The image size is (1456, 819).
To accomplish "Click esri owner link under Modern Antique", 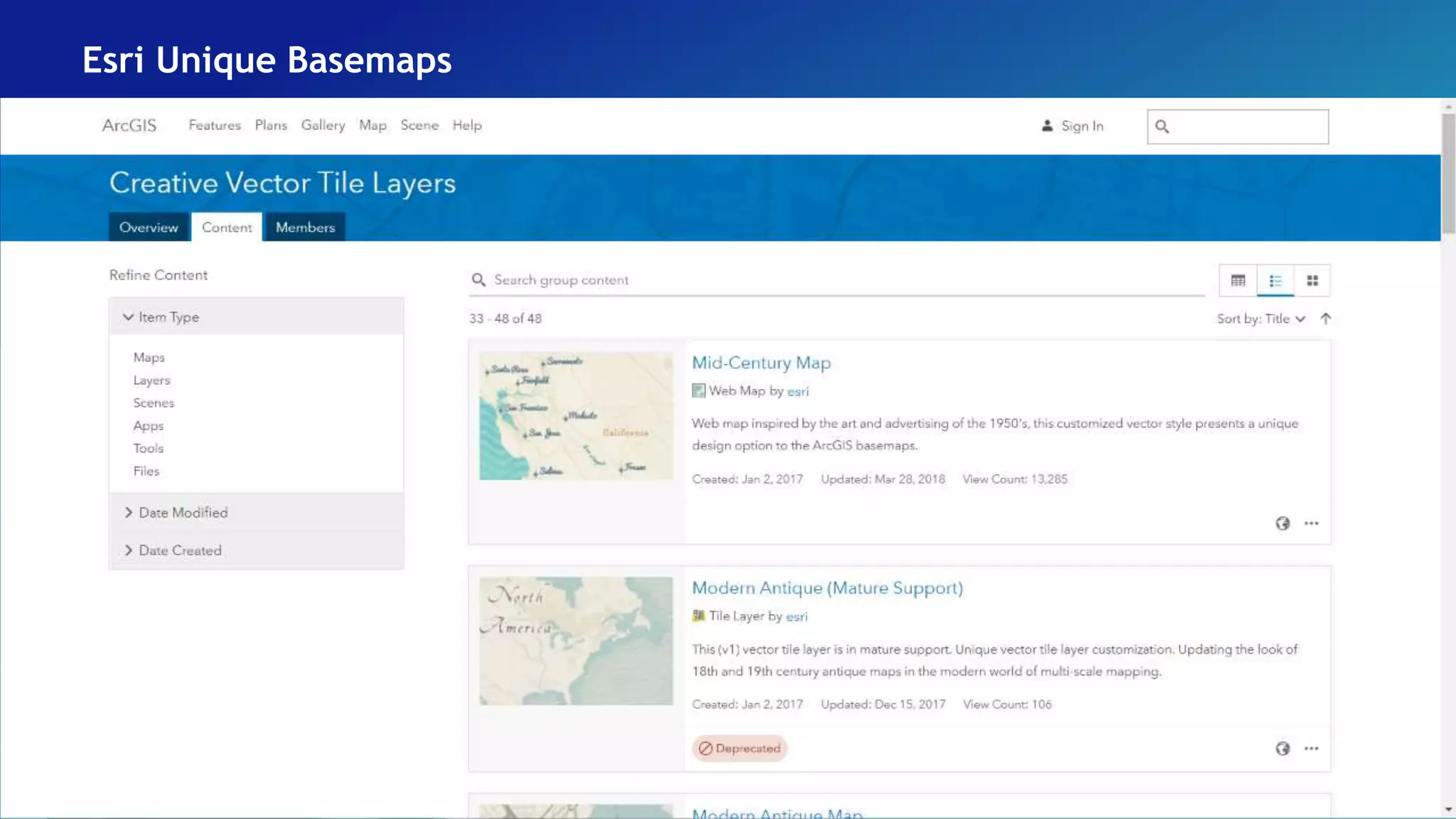I will click(x=796, y=616).
